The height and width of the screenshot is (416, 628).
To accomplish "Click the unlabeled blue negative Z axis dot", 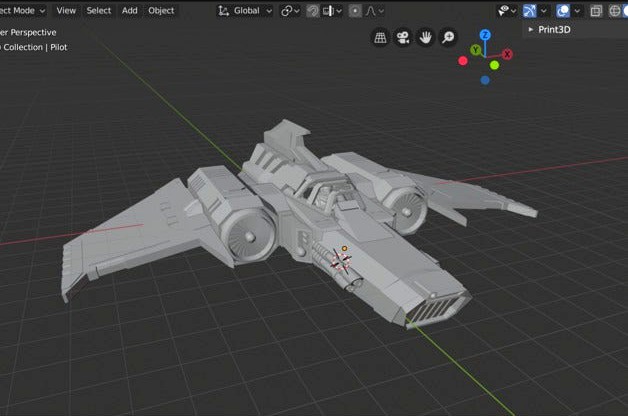I will pos(485,80).
